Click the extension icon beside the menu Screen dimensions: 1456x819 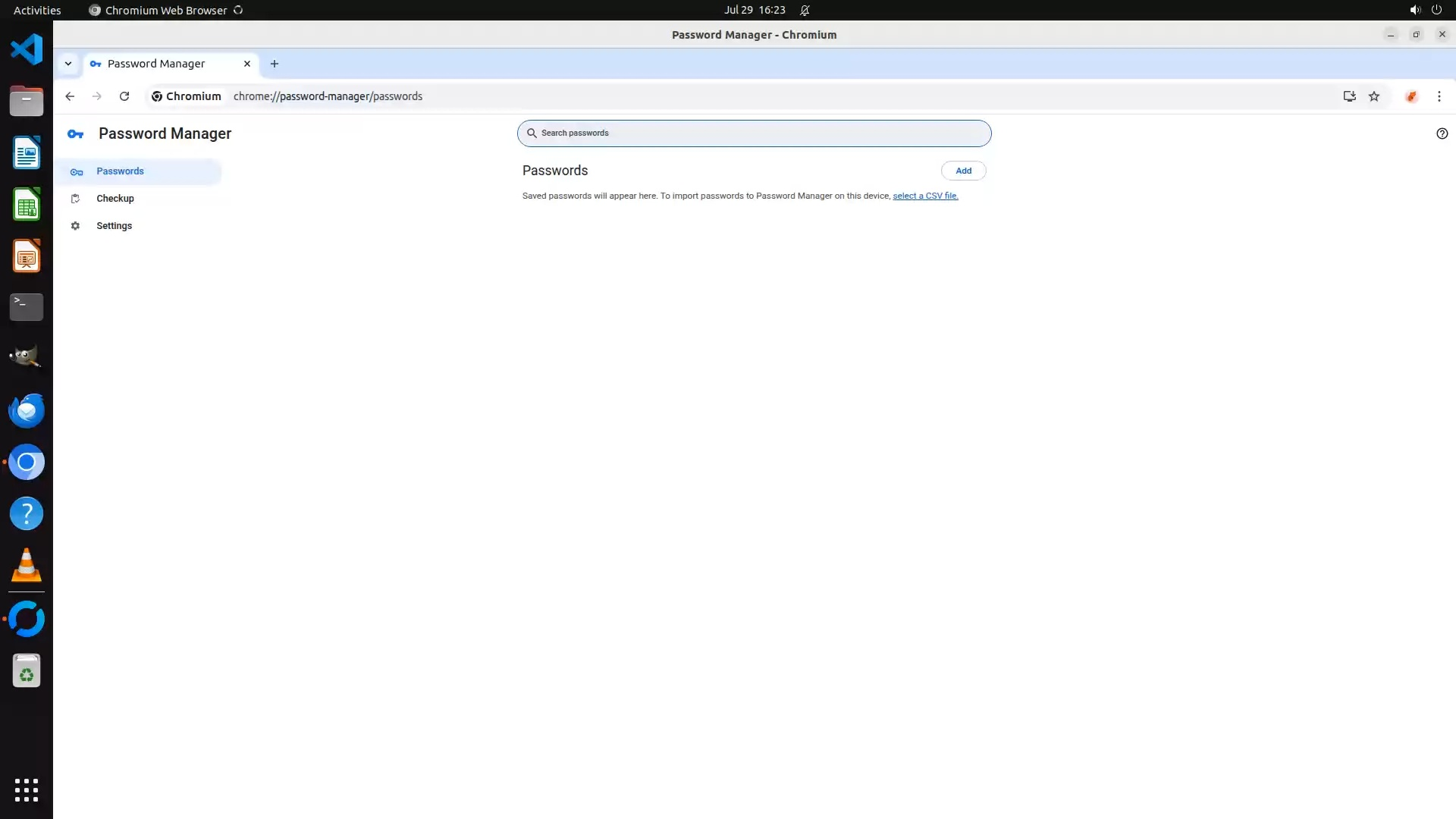click(x=1411, y=96)
